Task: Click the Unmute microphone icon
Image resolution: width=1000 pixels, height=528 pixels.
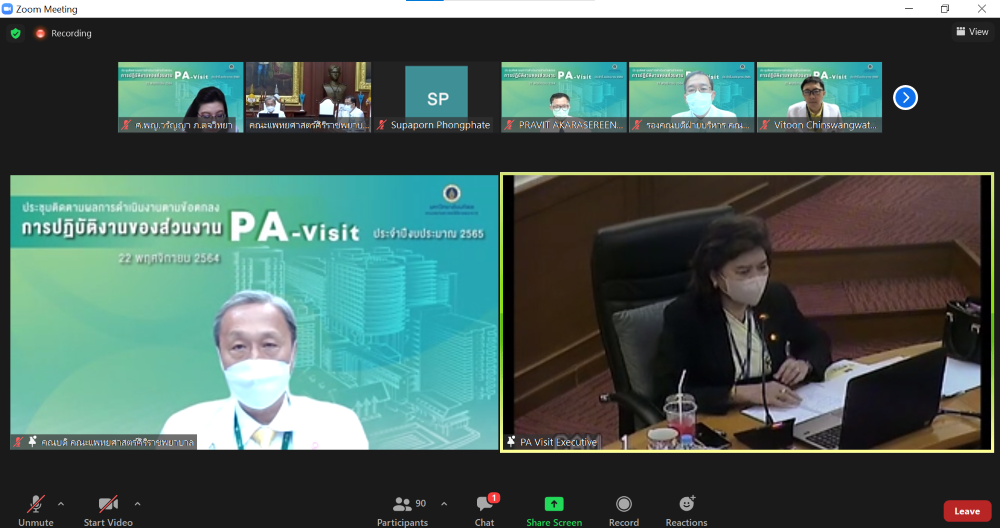Action: [36, 504]
